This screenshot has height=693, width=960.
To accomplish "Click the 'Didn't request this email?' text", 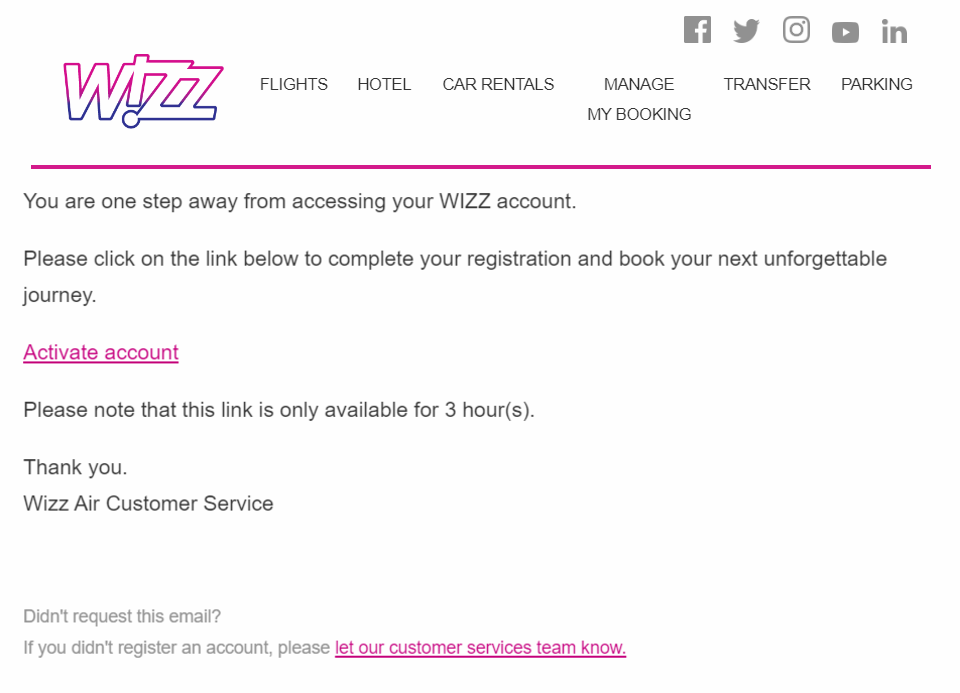I will tap(122, 616).
